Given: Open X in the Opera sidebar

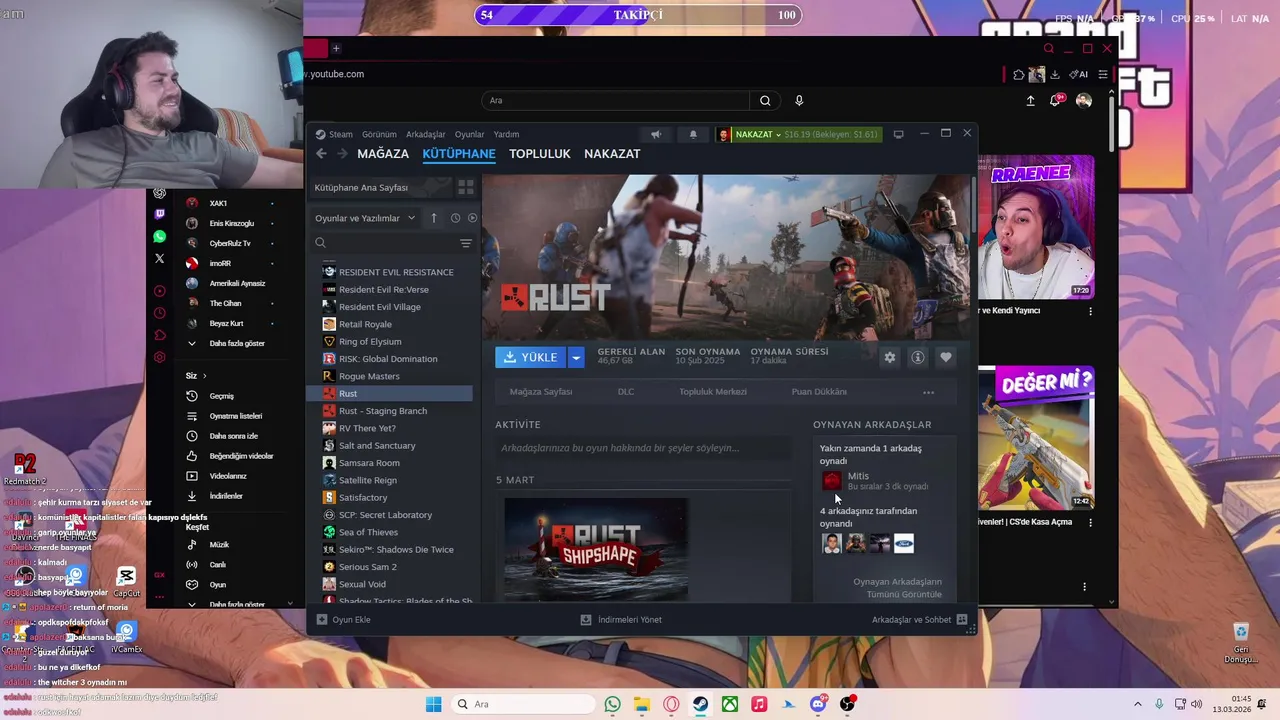Looking at the screenshot, I should (x=160, y=258).
